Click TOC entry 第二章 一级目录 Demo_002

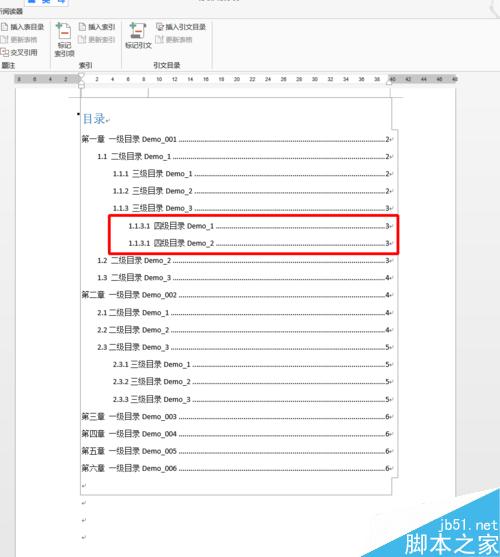237,295
